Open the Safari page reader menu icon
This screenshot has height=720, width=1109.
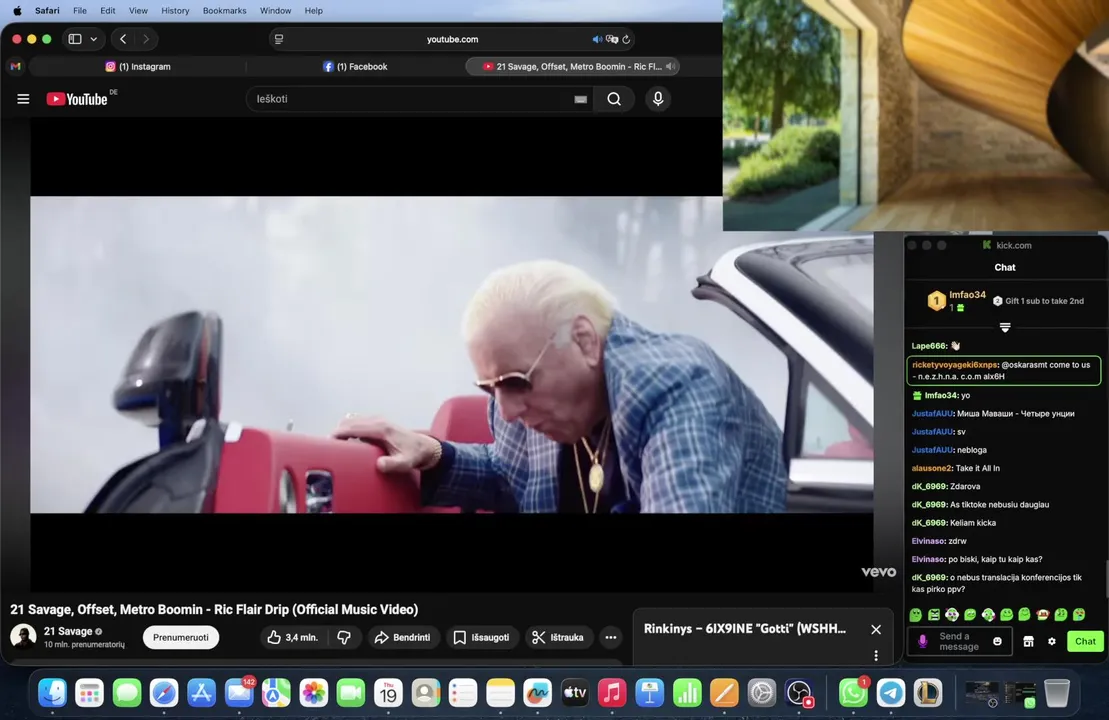coord(279,39)
